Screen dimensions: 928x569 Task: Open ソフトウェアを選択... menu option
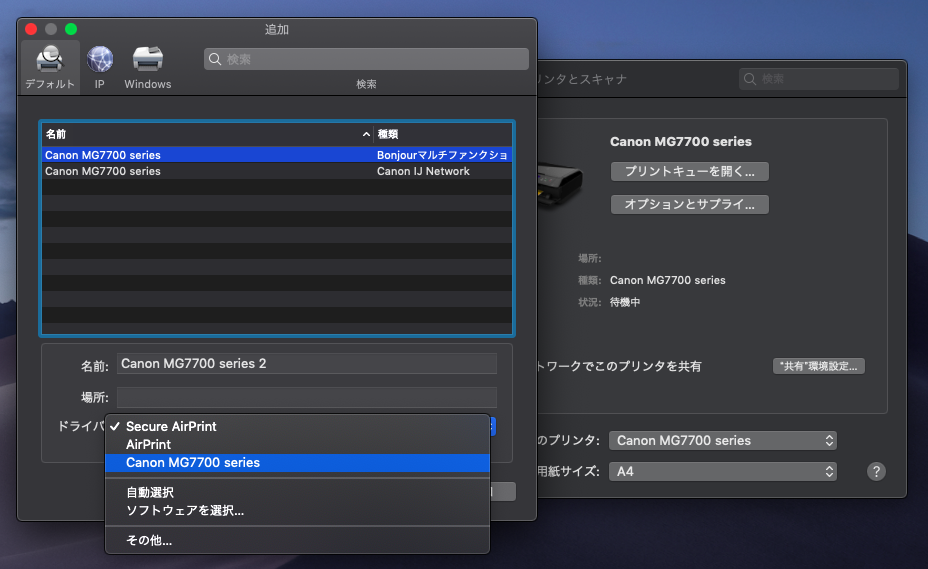[x=297, y=510]
